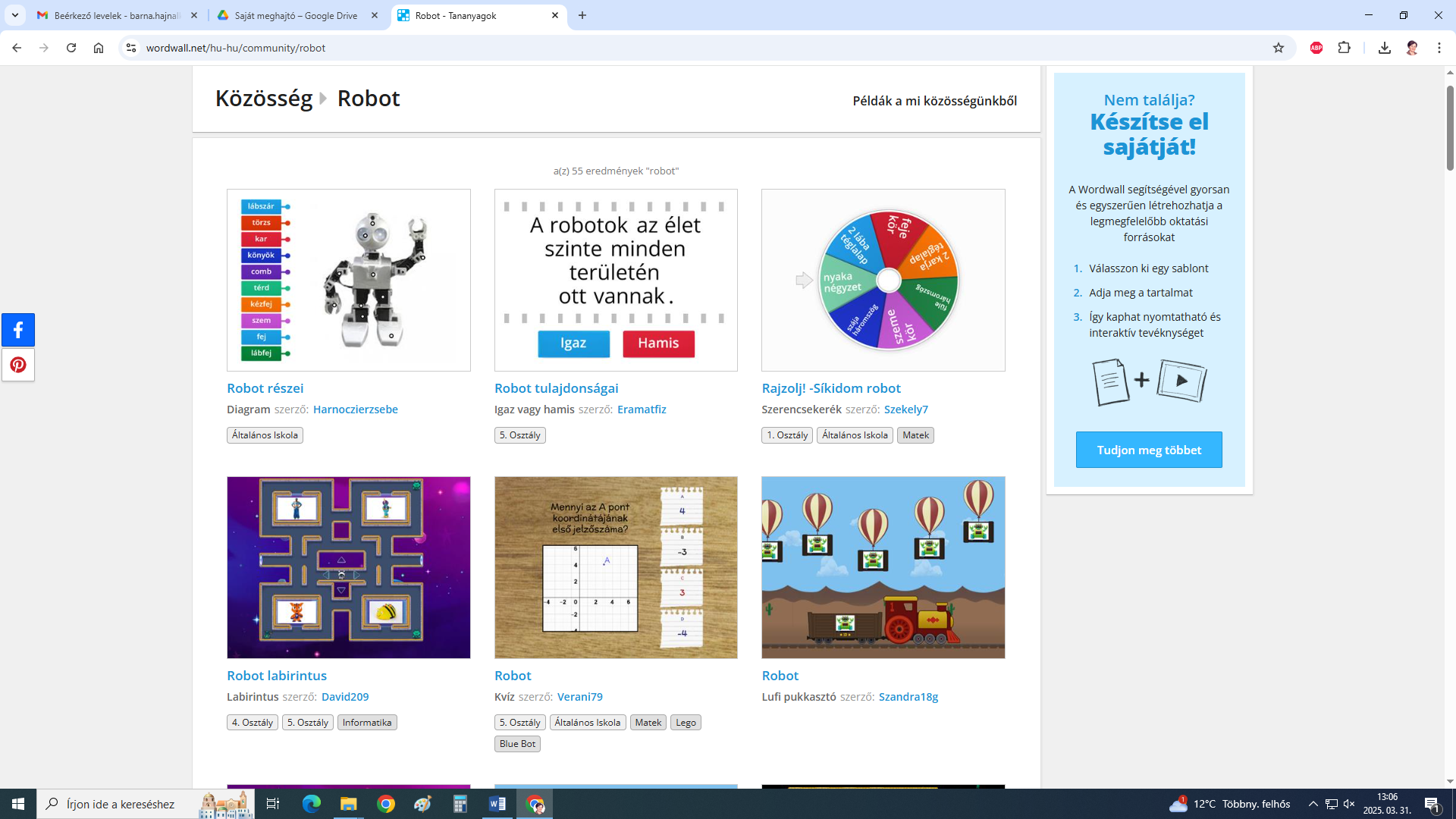Select the Informatika tag
Viewport: 1456px width, 819px height.
[x=367, y=722]
